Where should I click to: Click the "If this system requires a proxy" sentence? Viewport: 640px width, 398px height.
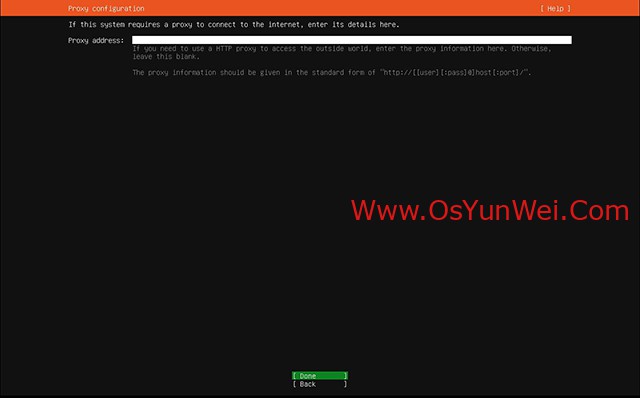point(234,24)
